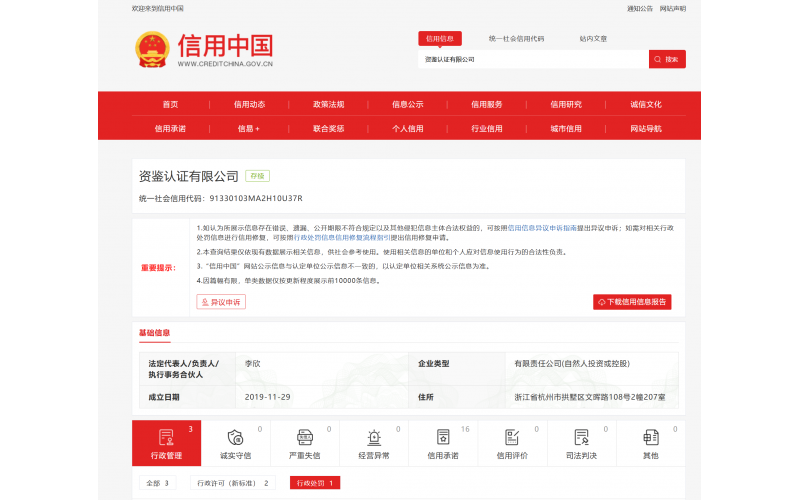Viewport: 800px width, 500px height.
Task: Click the company title 资鉴认证有限公司
Action: [189, 177]
